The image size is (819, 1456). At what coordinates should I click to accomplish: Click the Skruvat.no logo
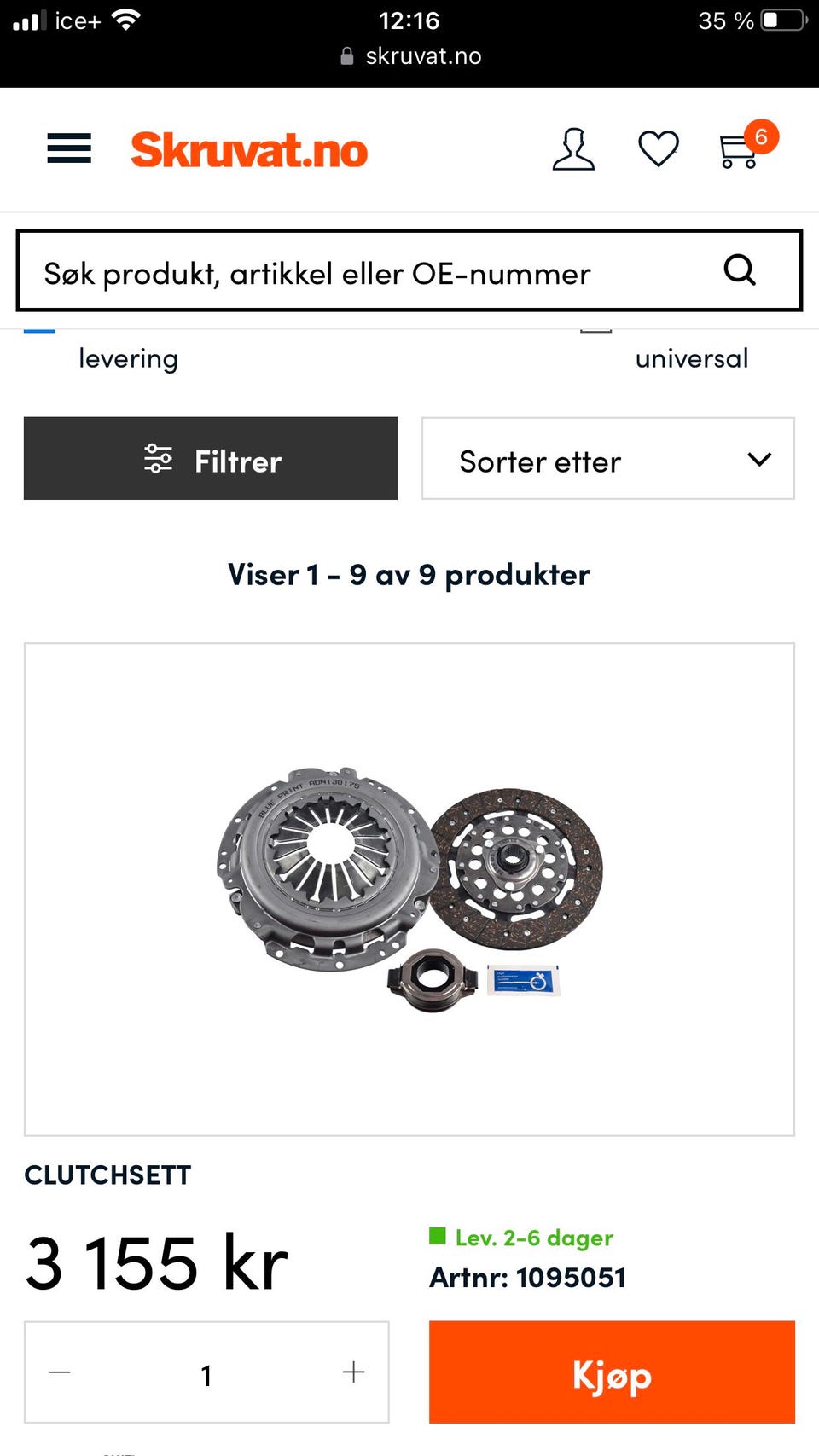(249, 150)
